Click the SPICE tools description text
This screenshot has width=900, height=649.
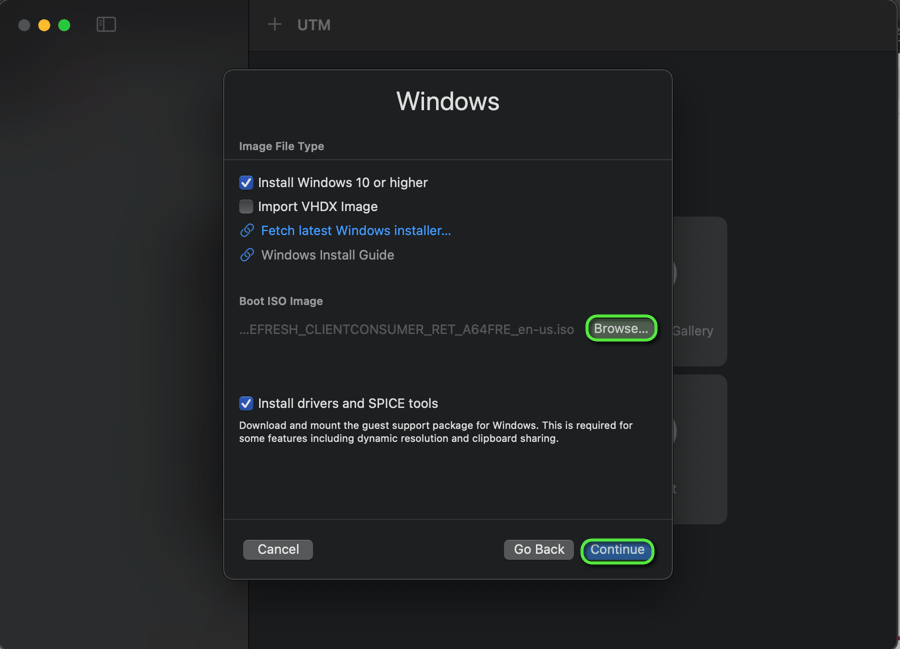coord(435,432)
